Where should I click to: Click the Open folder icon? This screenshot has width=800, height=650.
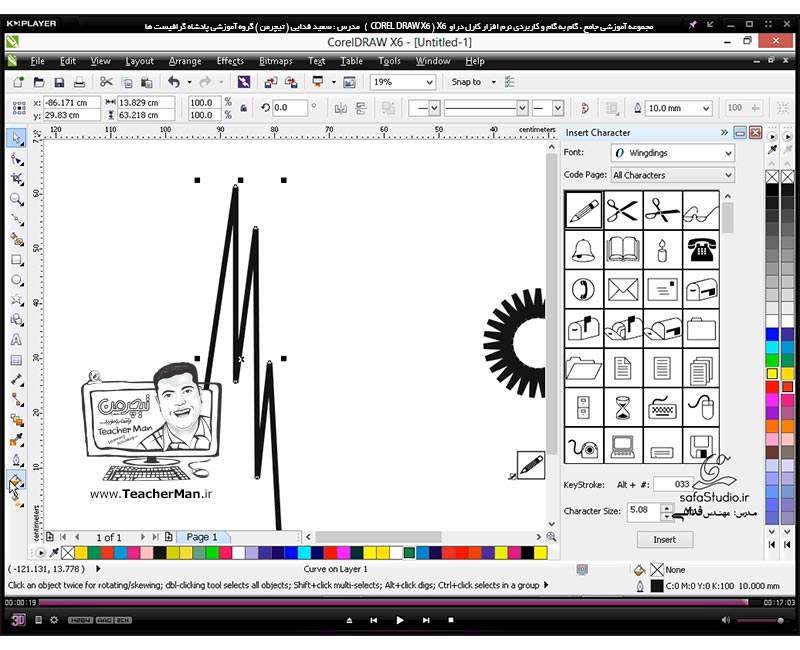39,82
